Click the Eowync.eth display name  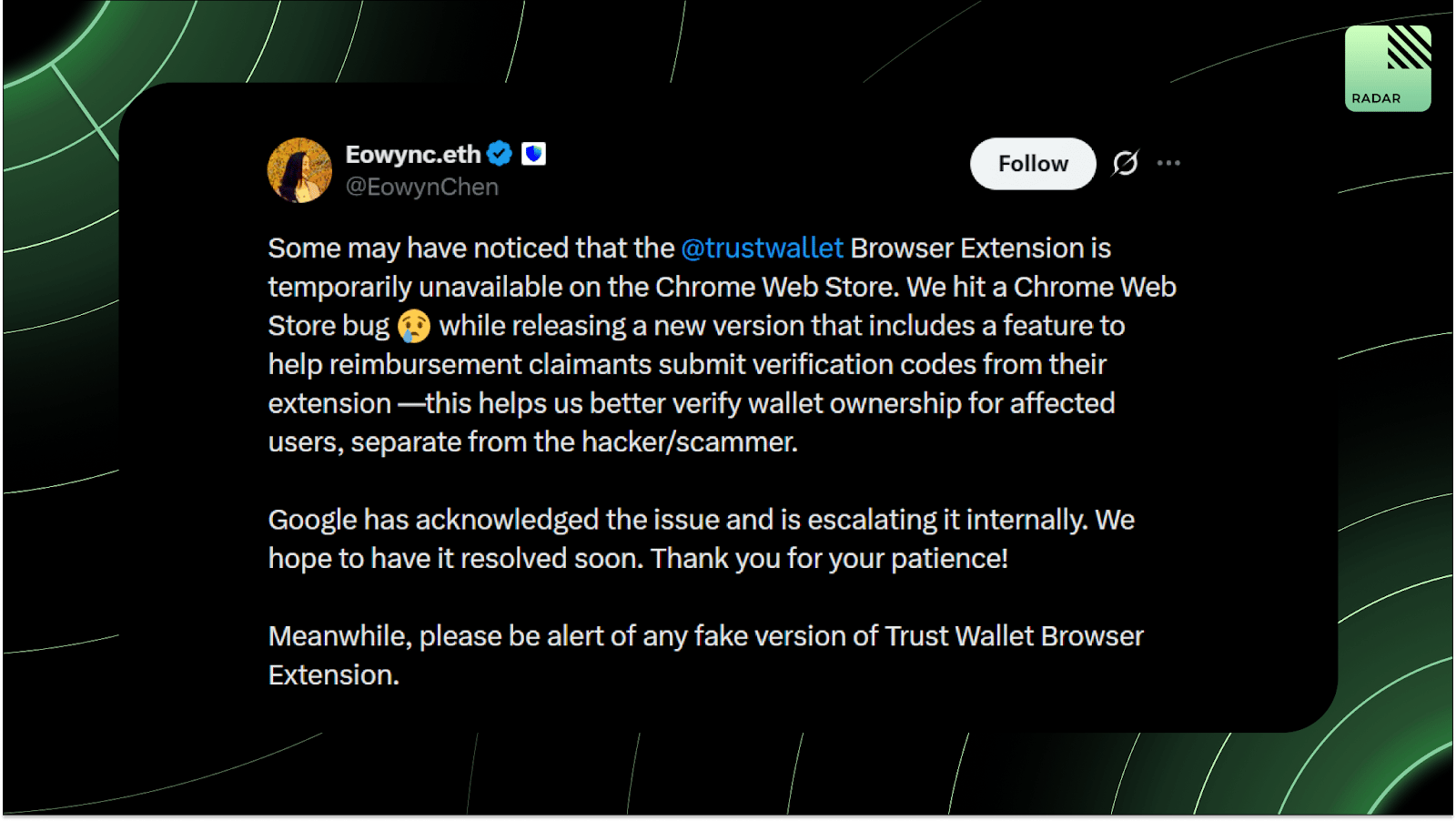pyautogui.click(x=413, y=154)
